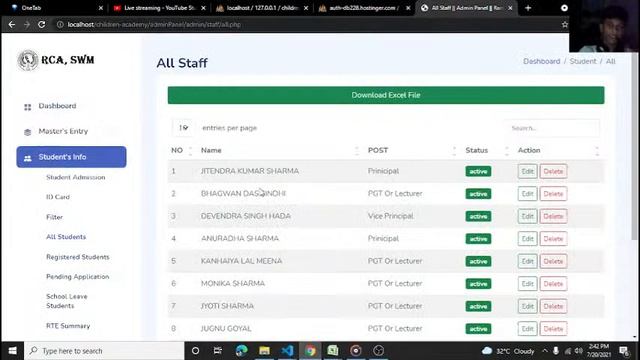Click active status badge for ANURADHA SHARMA
Screen dimensions: 640x360
(478, 239)
